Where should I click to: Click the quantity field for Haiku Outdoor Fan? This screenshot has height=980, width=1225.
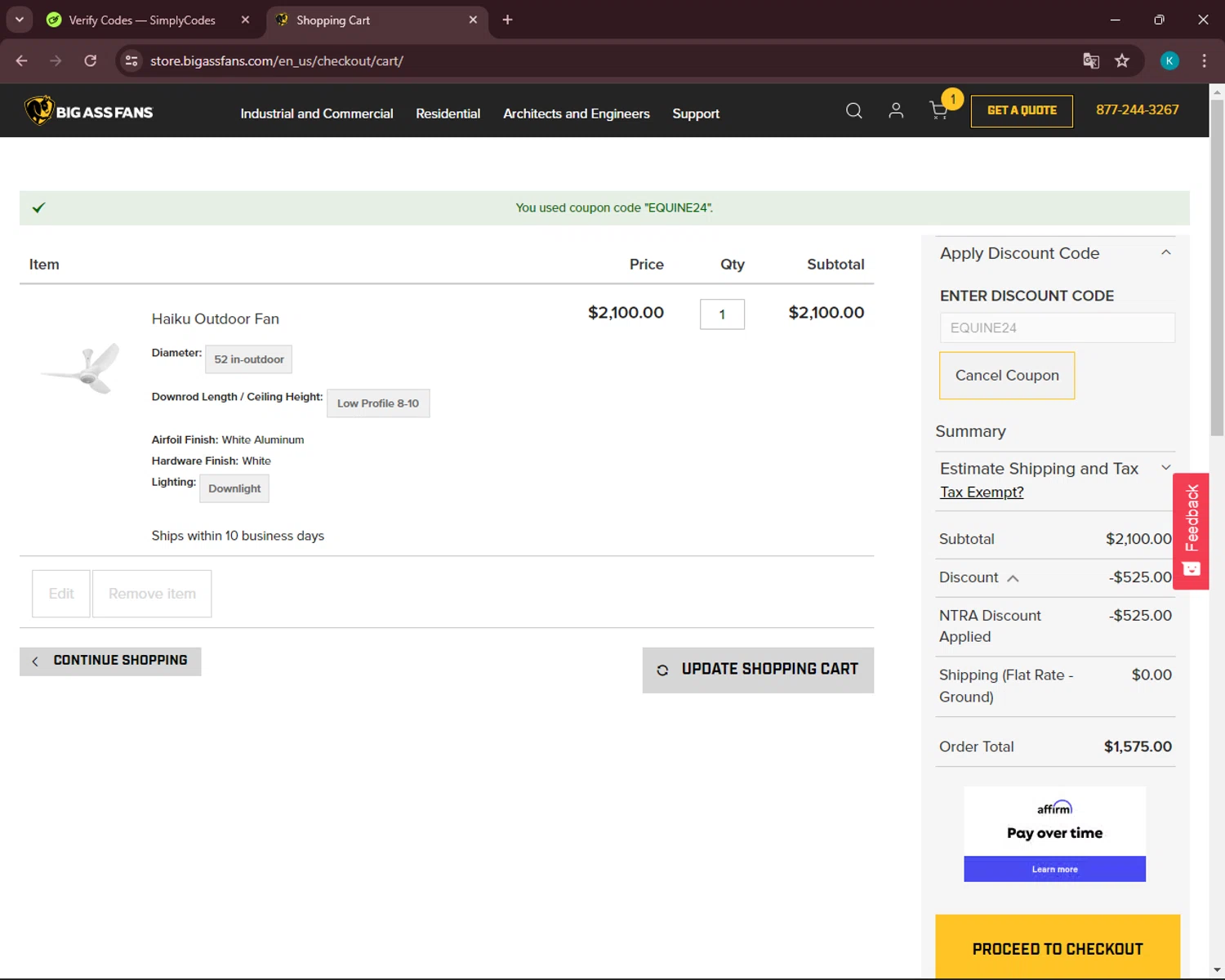click(722, 314)
